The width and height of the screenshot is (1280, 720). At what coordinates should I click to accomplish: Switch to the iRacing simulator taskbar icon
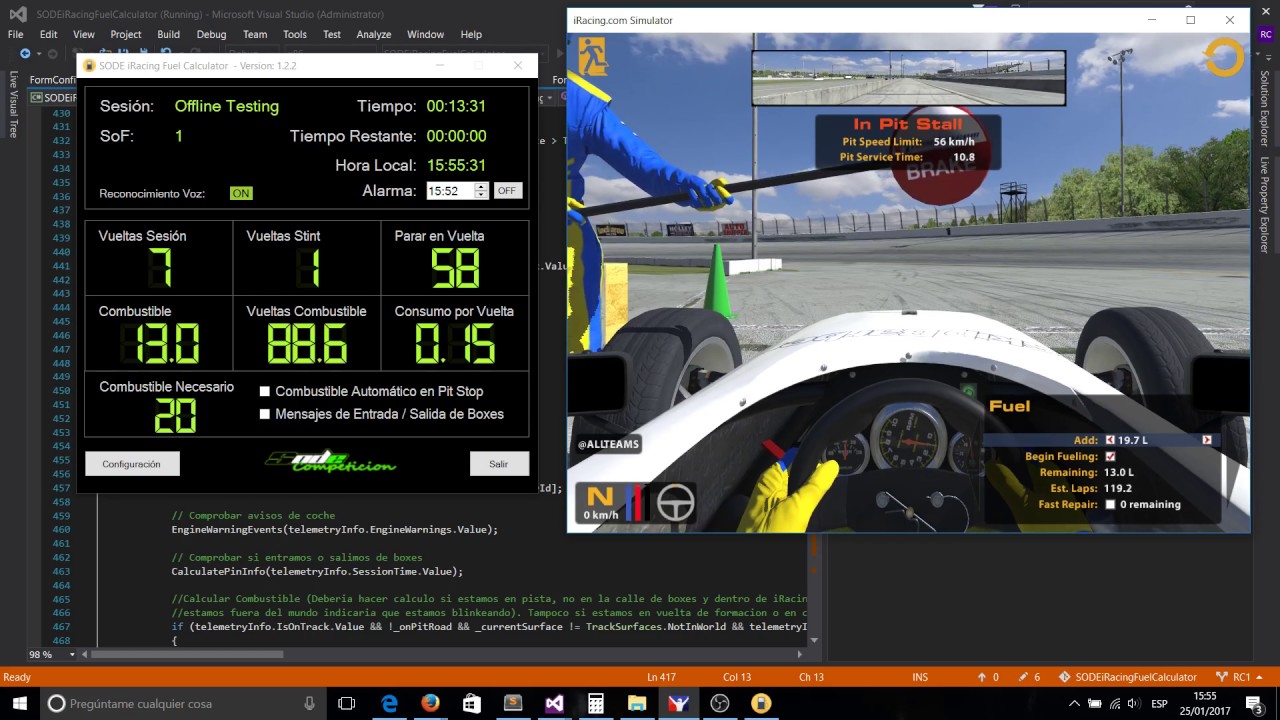point(678,703)
